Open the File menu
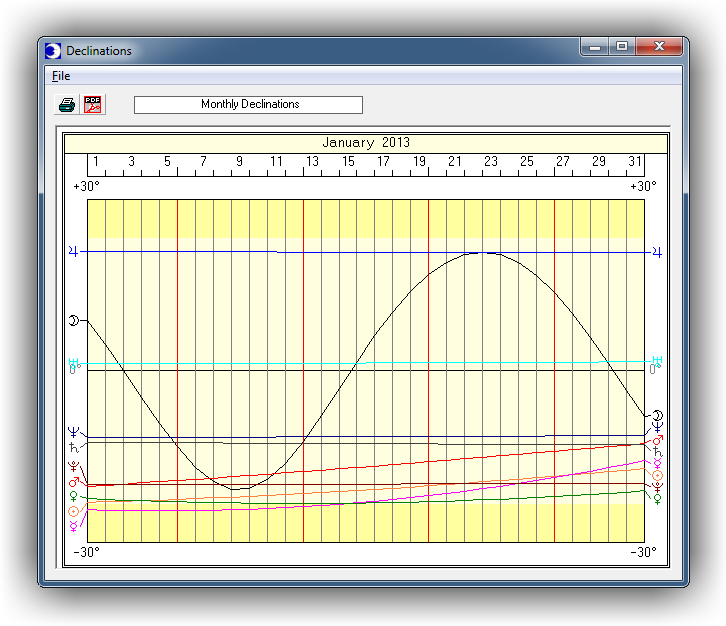The width and height of the screenshot is (726, 626). click(x=61, y=76)
